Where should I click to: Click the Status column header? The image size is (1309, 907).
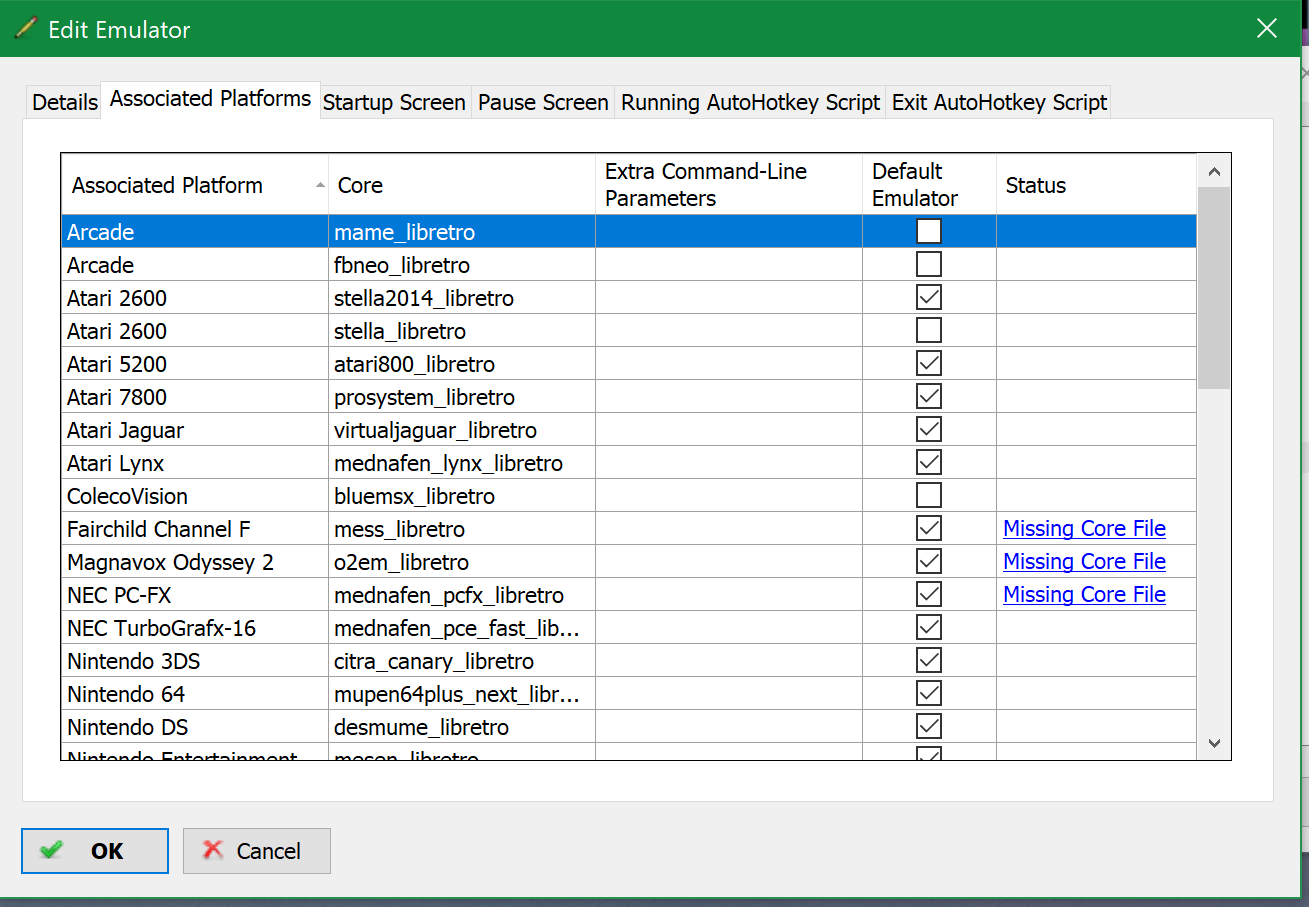[1096, 185]
